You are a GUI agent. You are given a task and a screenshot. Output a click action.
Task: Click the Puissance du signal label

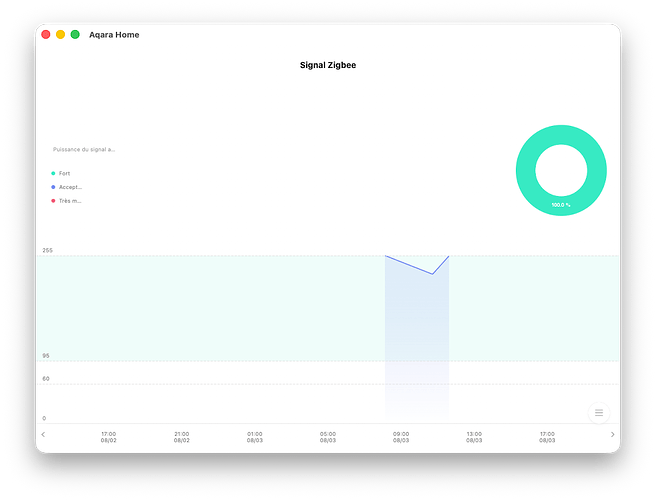(x=84, y=150)
